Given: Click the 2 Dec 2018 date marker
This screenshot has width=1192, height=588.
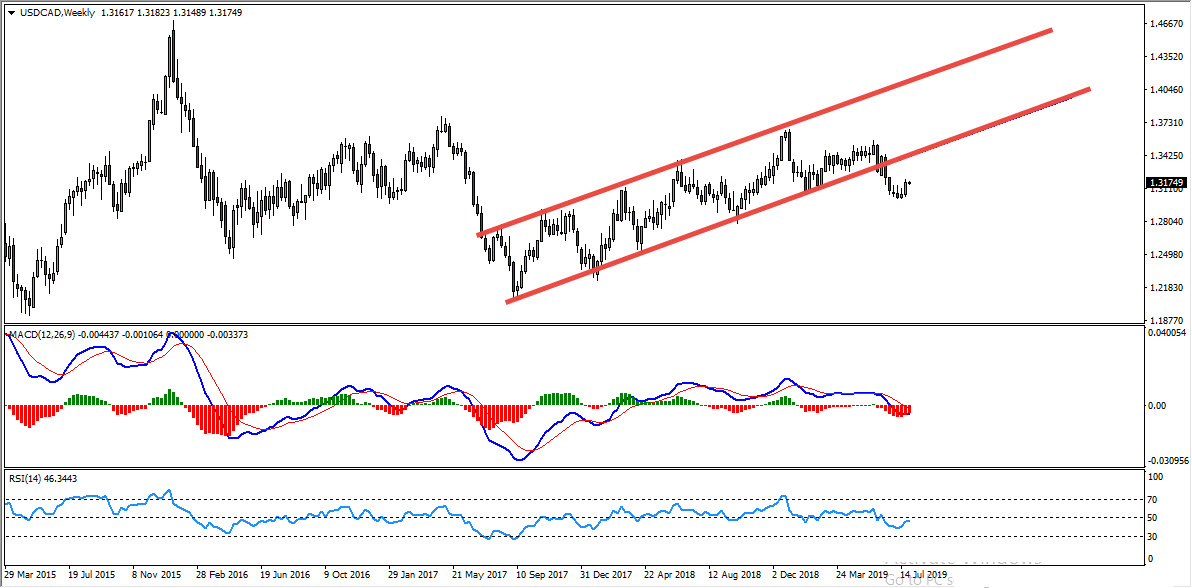Looking at the screenshot, I should 796,576.
